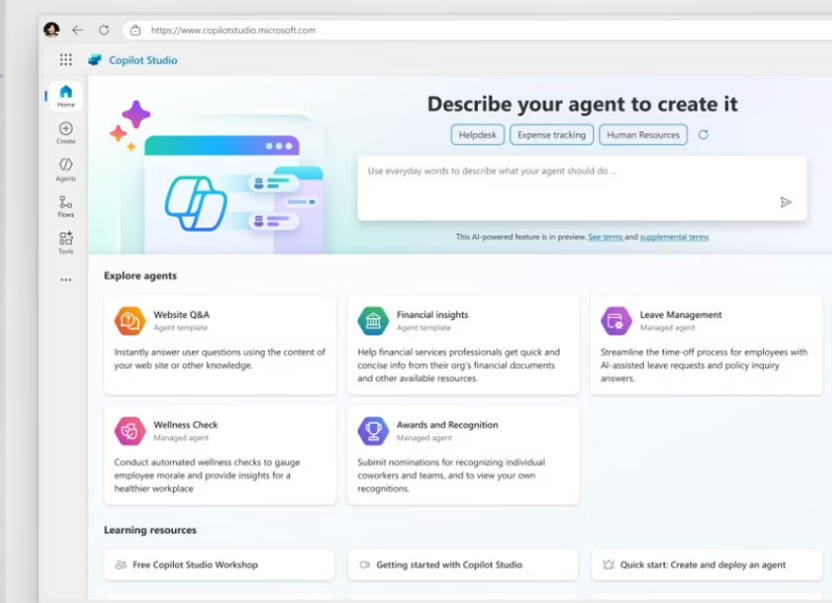Go to Home in the sidebar
The width and height of the screenshot is (832, 603).
pyautogui.click(x=66, y=96)
